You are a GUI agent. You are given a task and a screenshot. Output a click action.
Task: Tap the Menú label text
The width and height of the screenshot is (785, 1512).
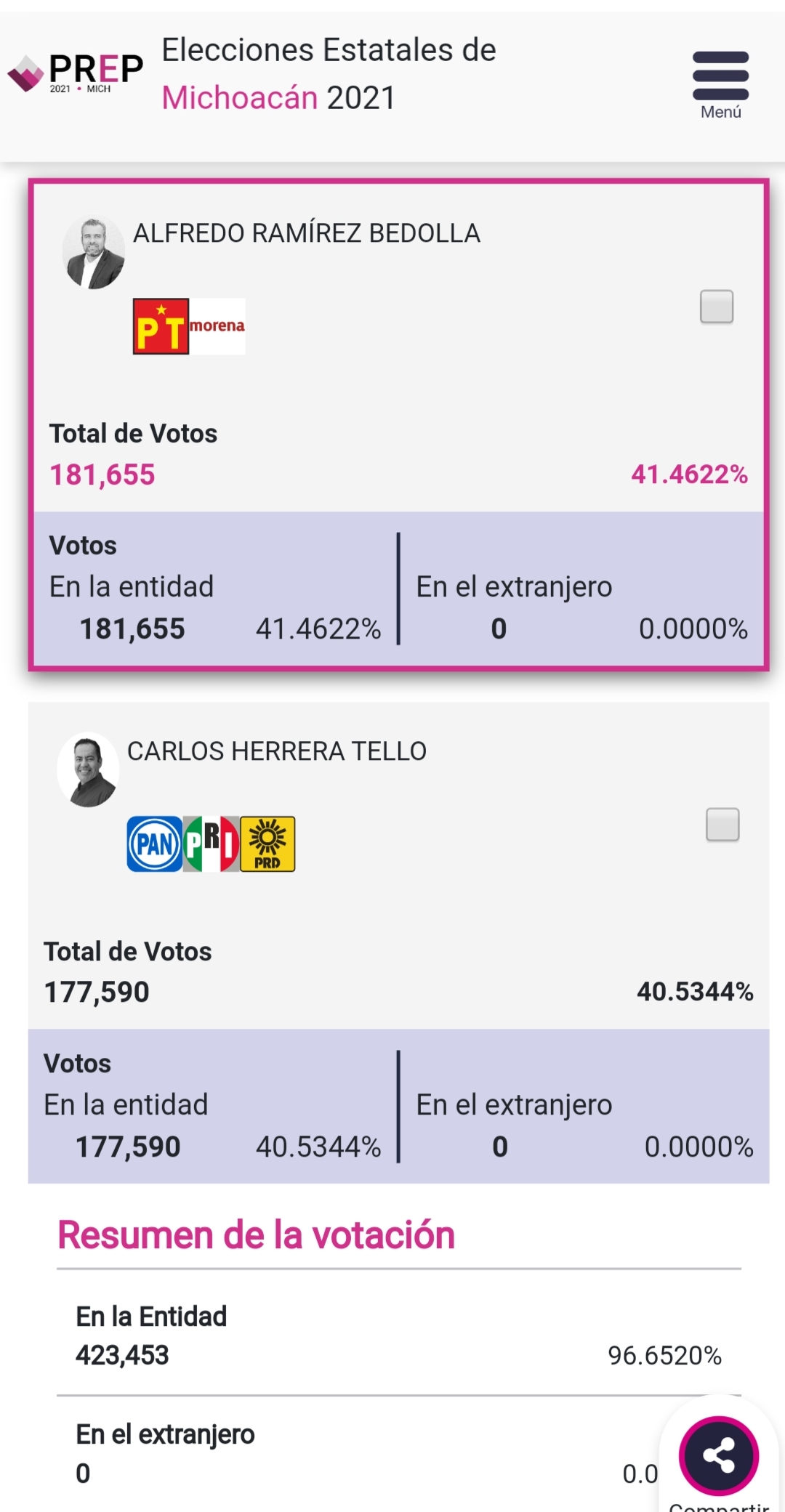(720, 113)
